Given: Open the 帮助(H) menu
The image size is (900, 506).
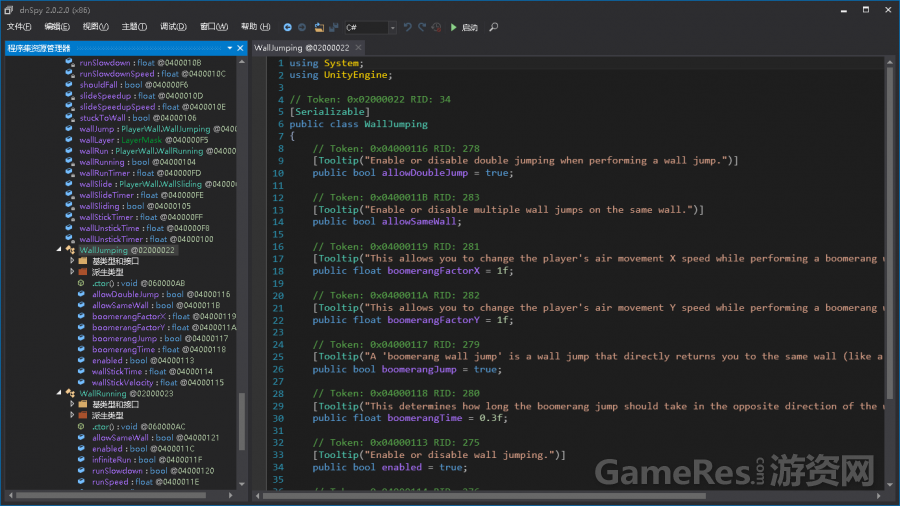Looking at the screenshot, I should click(x=255, y=27).
